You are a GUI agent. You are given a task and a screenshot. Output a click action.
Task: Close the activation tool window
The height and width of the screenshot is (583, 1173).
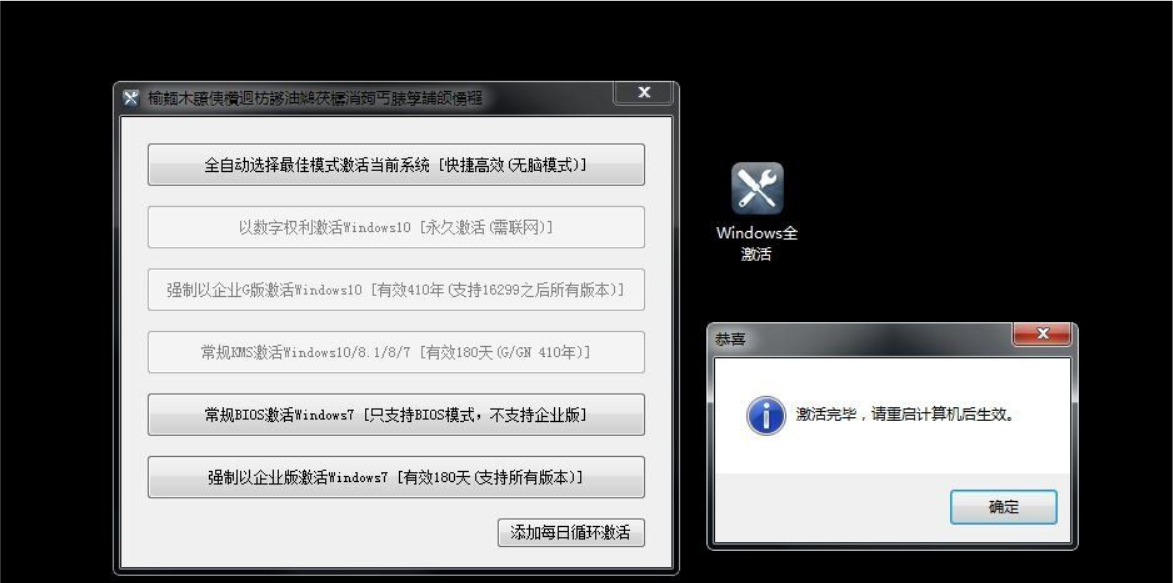click(x=644, y=93)
